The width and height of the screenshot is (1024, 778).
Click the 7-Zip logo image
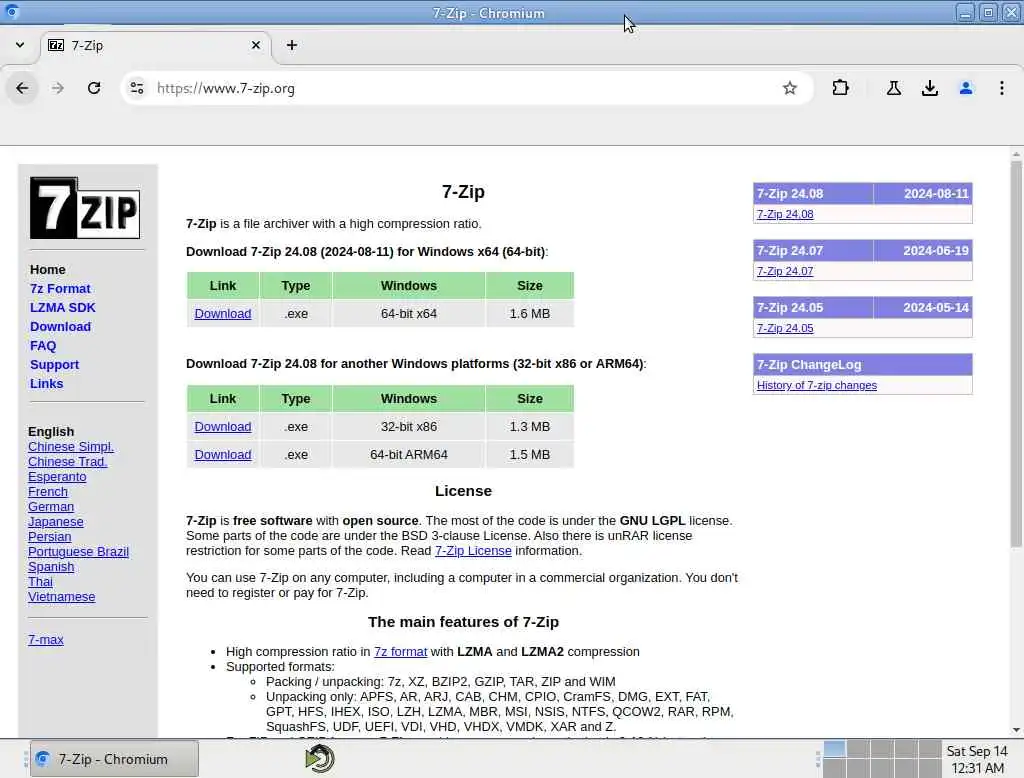[85, 208]
